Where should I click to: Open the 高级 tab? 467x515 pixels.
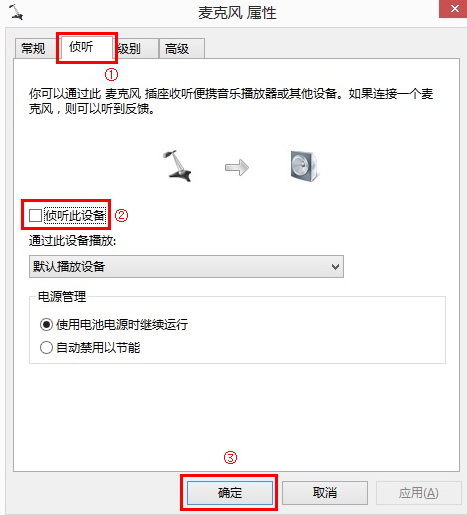[x=181, y=49]
